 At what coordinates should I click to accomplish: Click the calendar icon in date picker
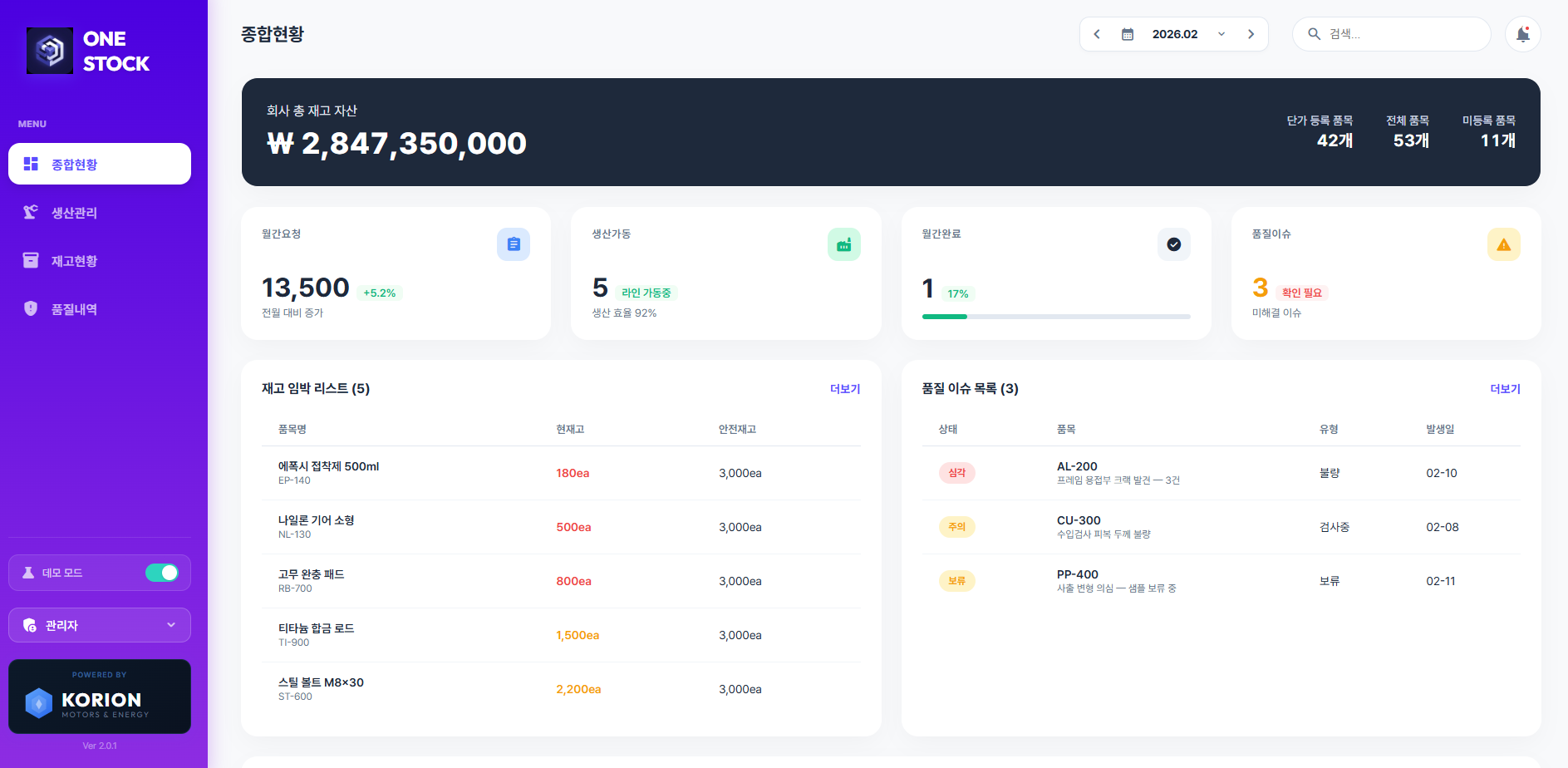[x=1128, y=34]
